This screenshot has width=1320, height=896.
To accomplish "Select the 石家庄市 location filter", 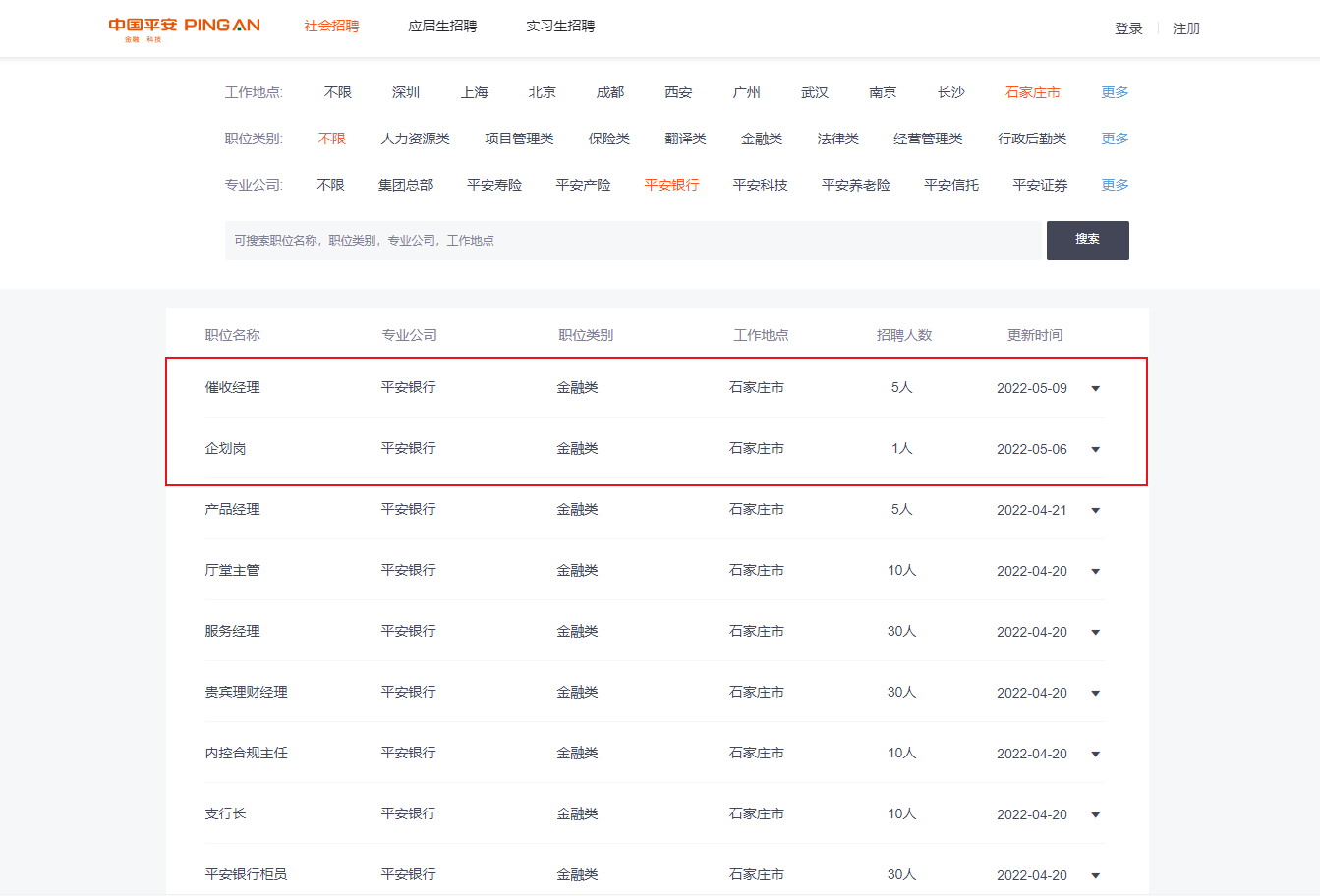I will point(1033,92).
